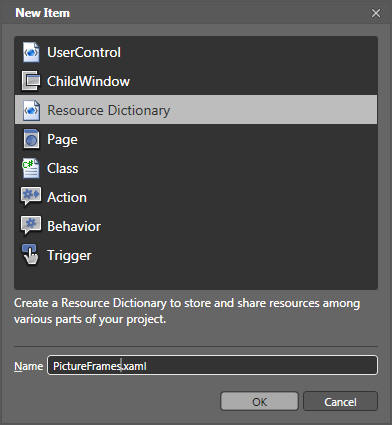The width and height of the screenshot is (392, 425).
Task: Choose the Trigger template label
Action: pyautogui.click(x=69, y=256)
